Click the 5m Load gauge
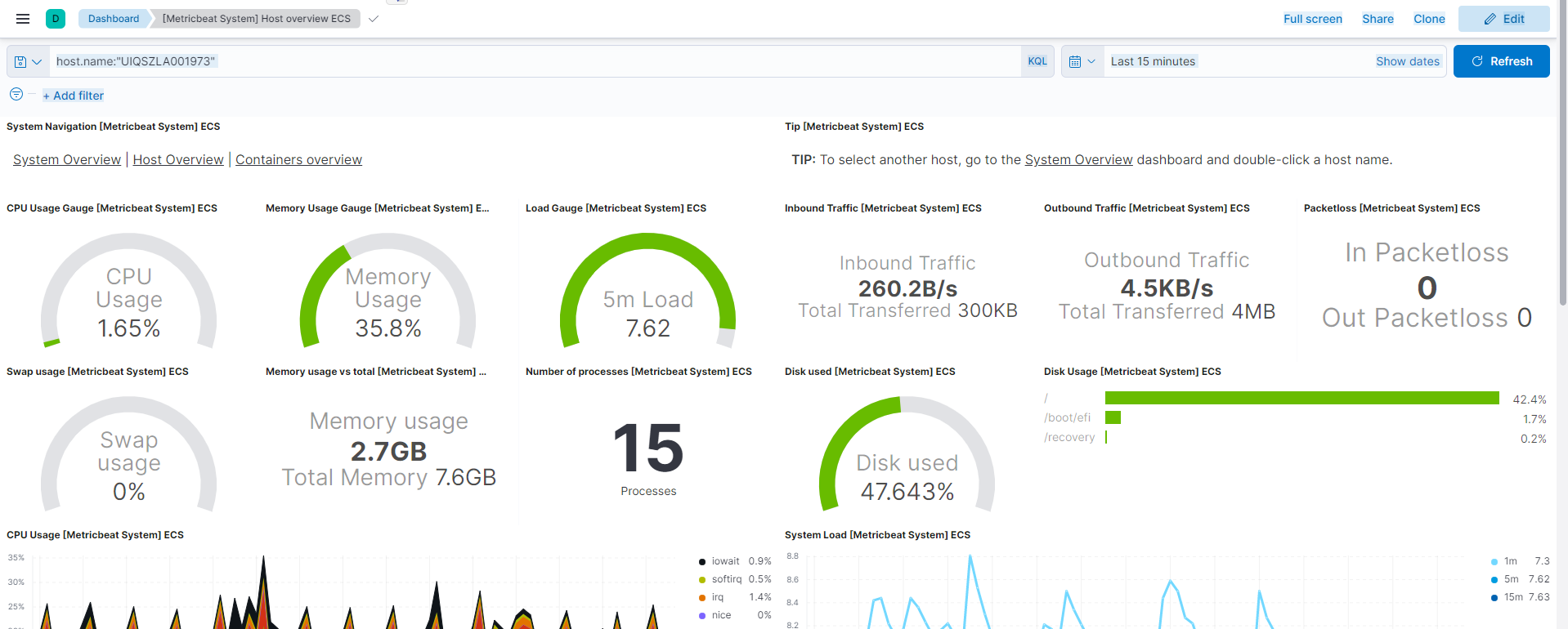 (x=647, y=291)
